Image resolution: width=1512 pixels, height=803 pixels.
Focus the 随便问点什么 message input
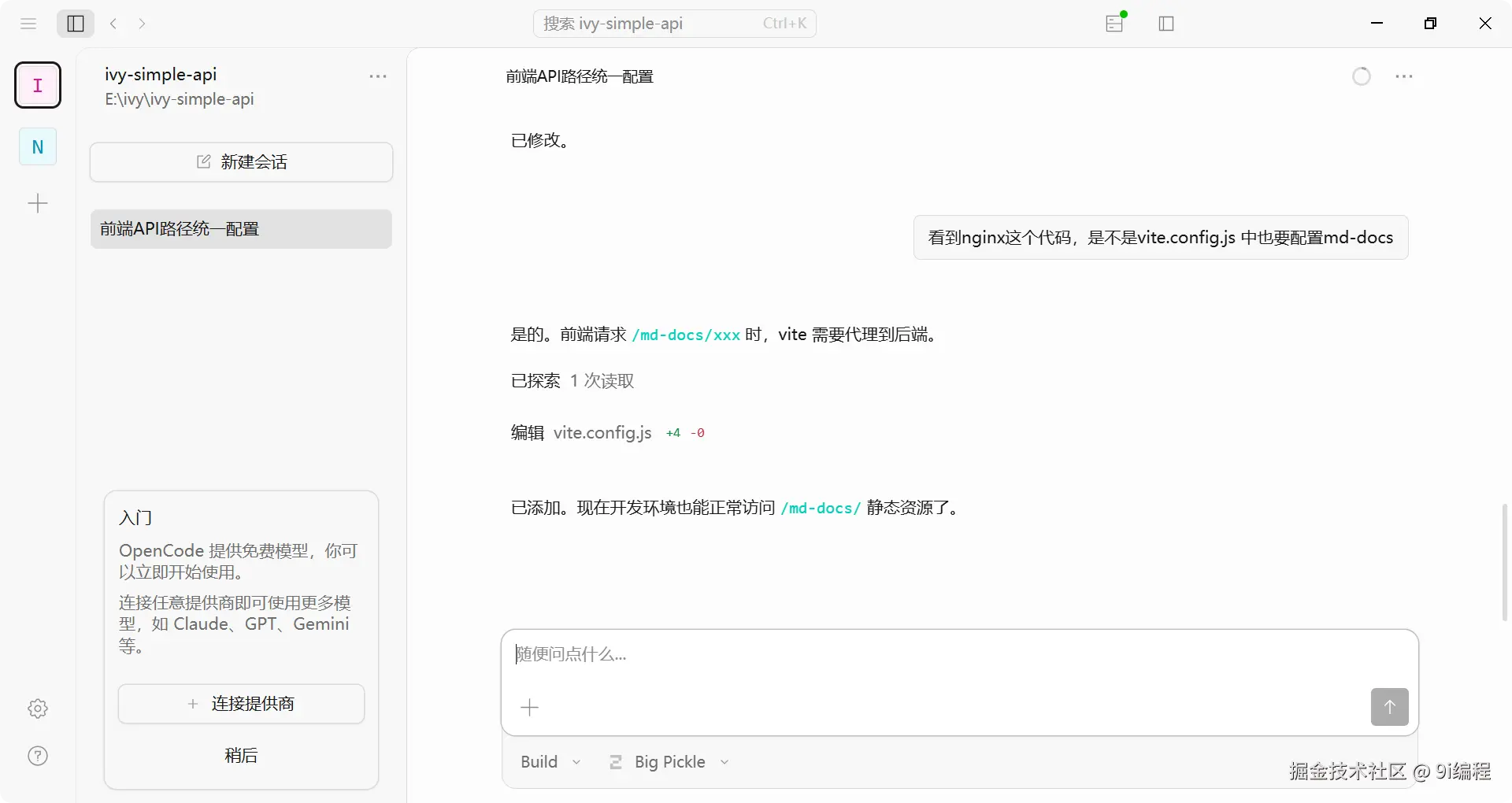pos(959,655)
